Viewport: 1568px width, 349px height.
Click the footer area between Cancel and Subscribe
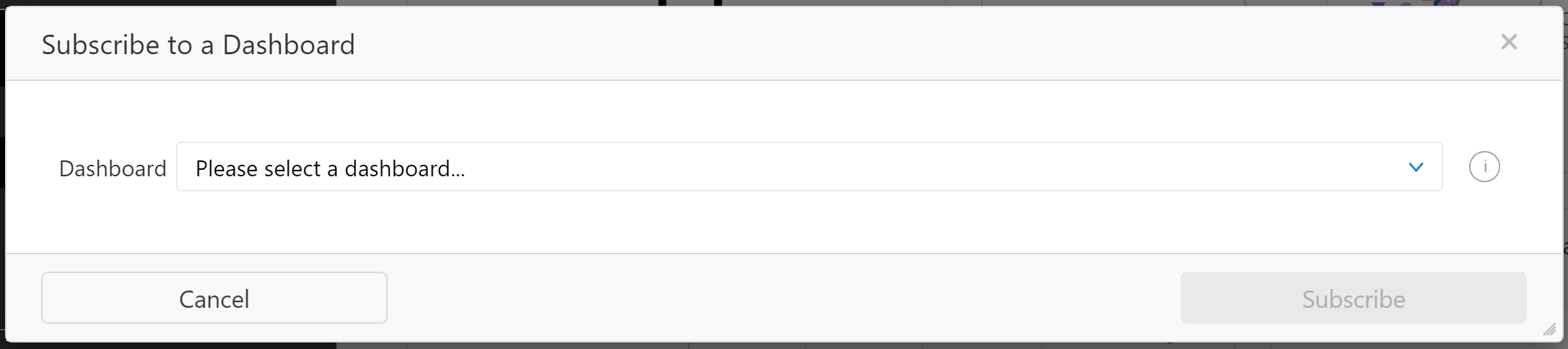coord(783,298)
